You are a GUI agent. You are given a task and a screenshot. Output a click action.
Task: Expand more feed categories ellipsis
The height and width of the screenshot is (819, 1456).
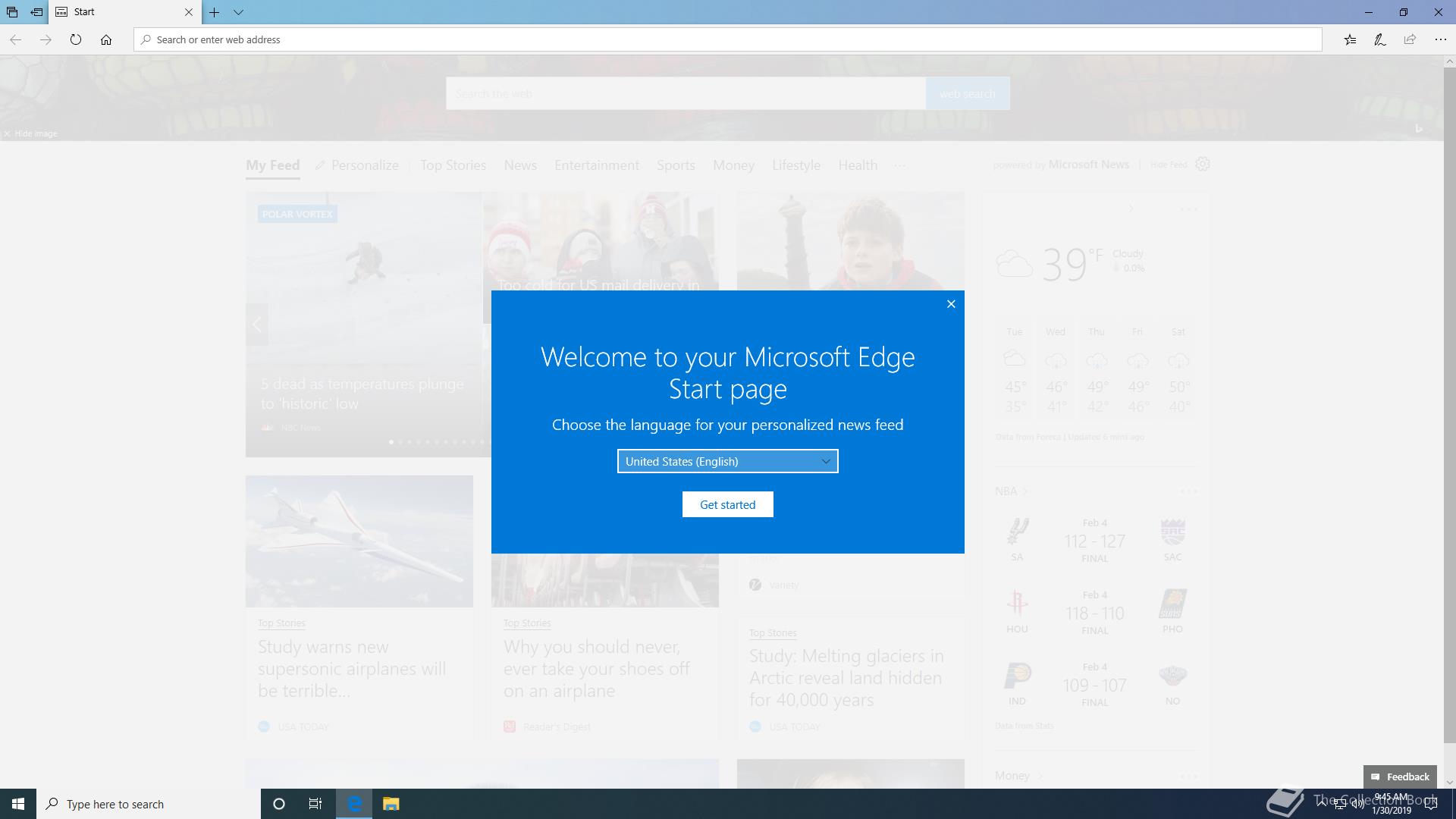point(899,166)
